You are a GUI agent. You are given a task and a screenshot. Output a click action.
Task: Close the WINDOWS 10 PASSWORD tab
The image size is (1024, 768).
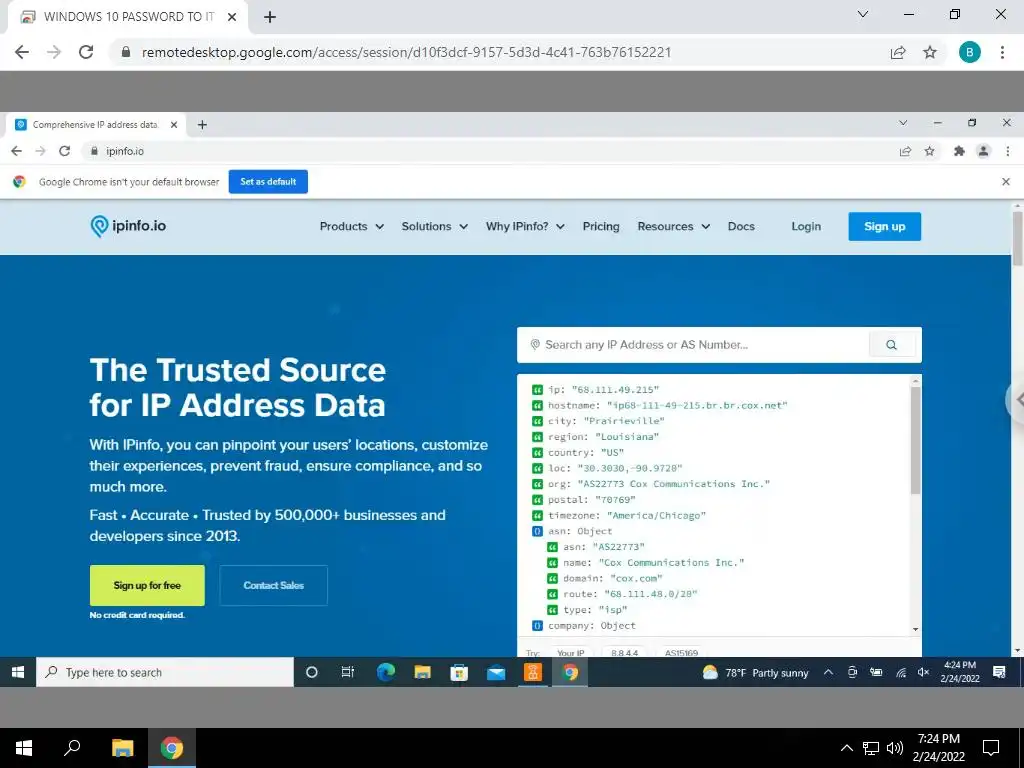coord(232,17)
